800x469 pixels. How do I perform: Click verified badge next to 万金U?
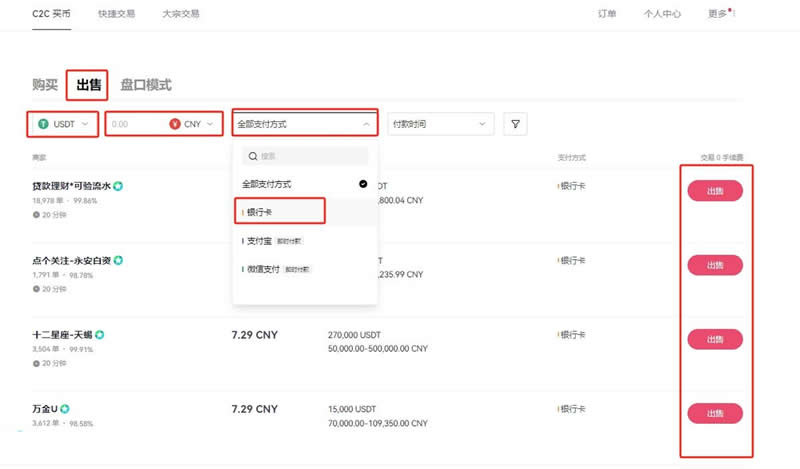click(64, 409)
